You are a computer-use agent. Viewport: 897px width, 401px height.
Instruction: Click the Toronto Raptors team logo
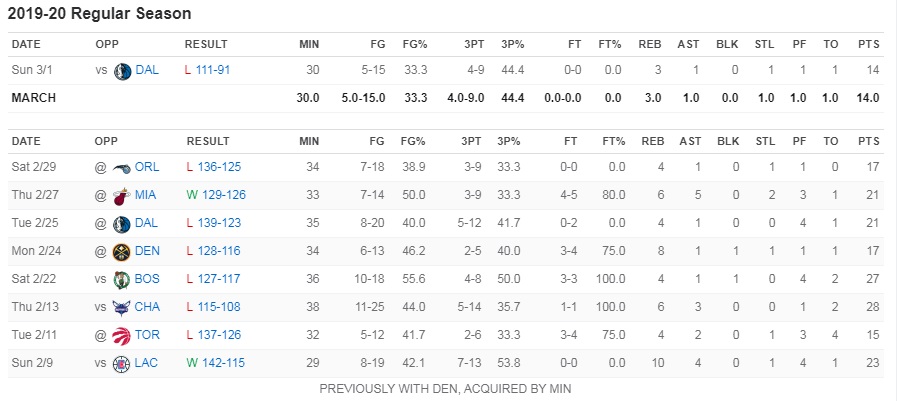pos(121,336)
